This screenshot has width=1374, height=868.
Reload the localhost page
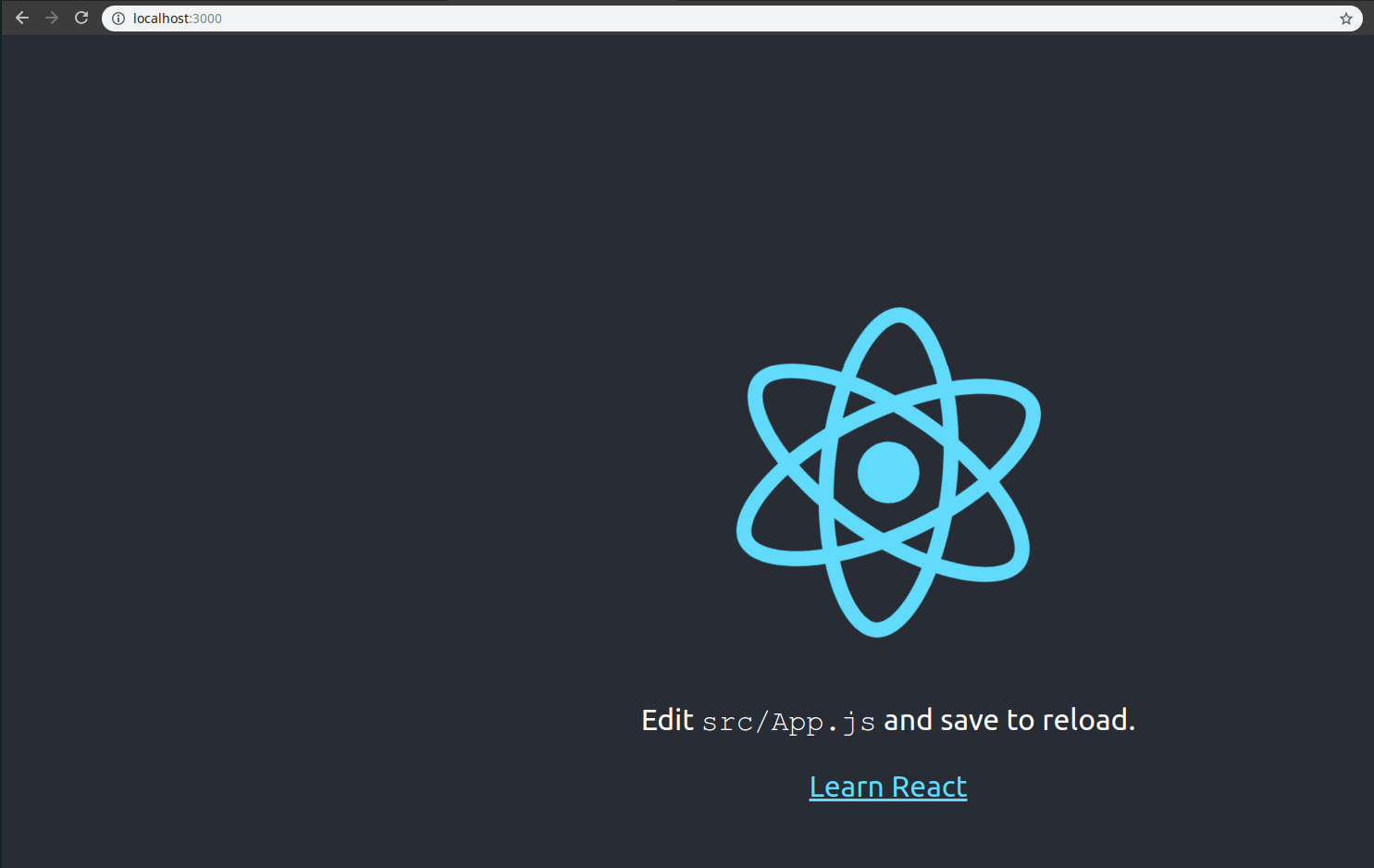[x=81, y=18]
